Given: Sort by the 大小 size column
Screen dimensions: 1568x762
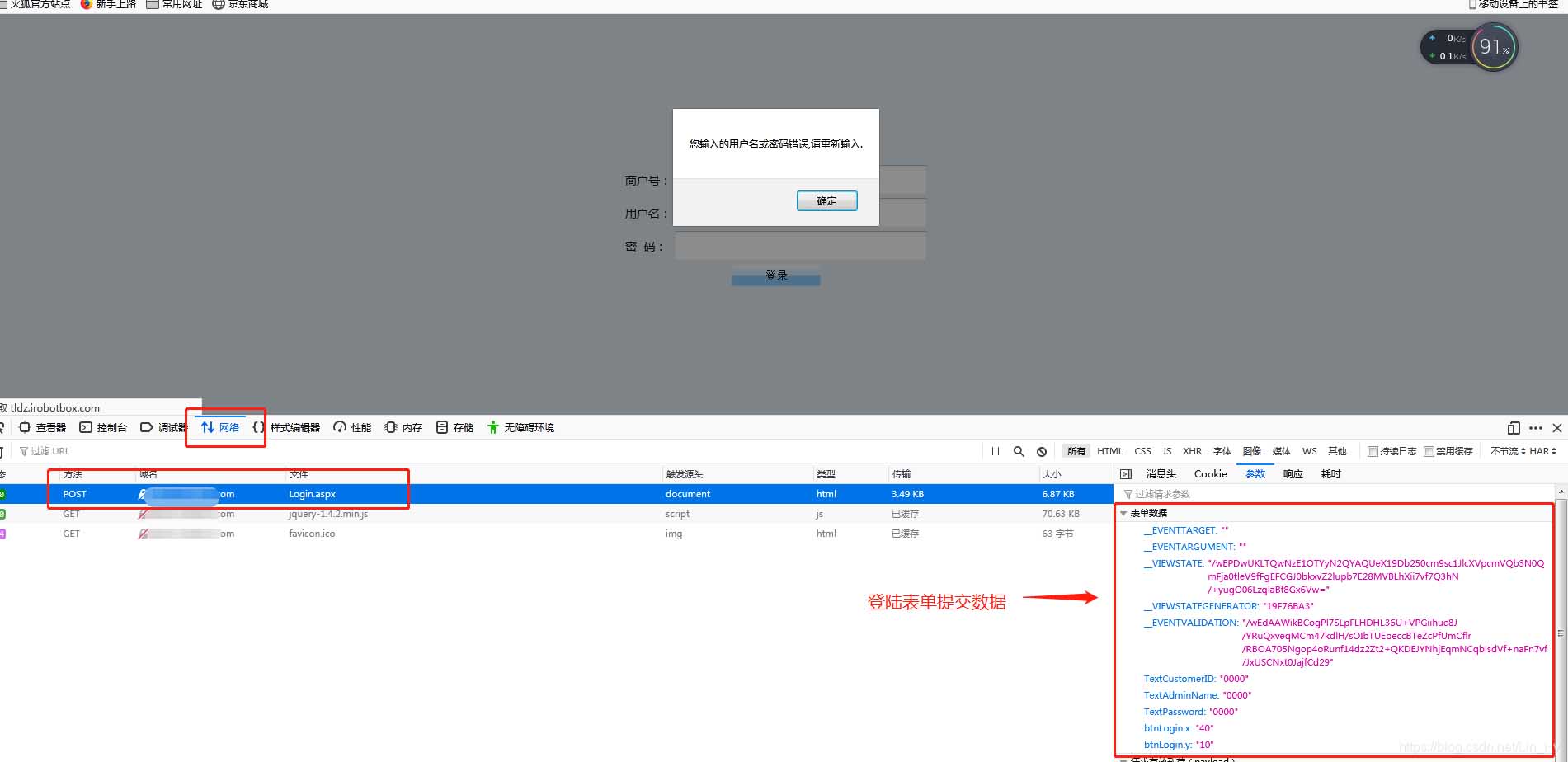Looking at the screenshot, I should (1076, 474).
